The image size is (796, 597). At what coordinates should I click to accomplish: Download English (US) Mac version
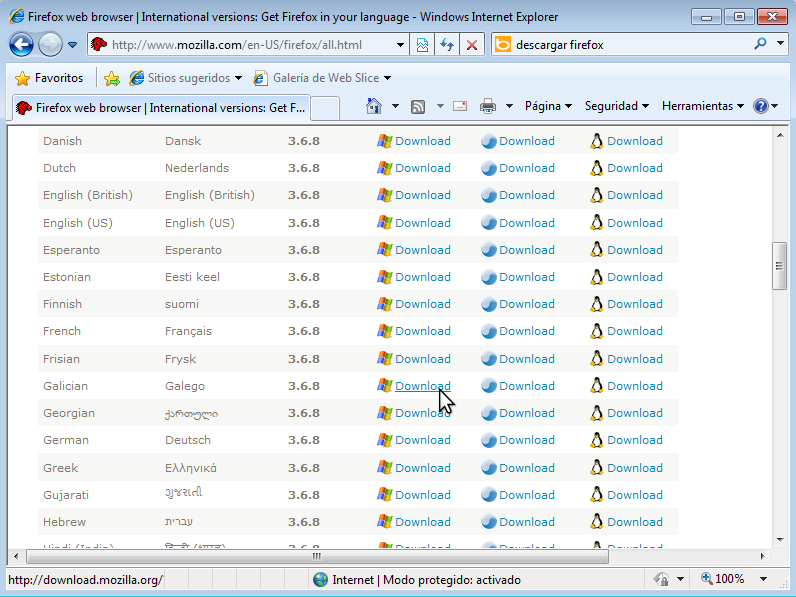pos(527,223)
